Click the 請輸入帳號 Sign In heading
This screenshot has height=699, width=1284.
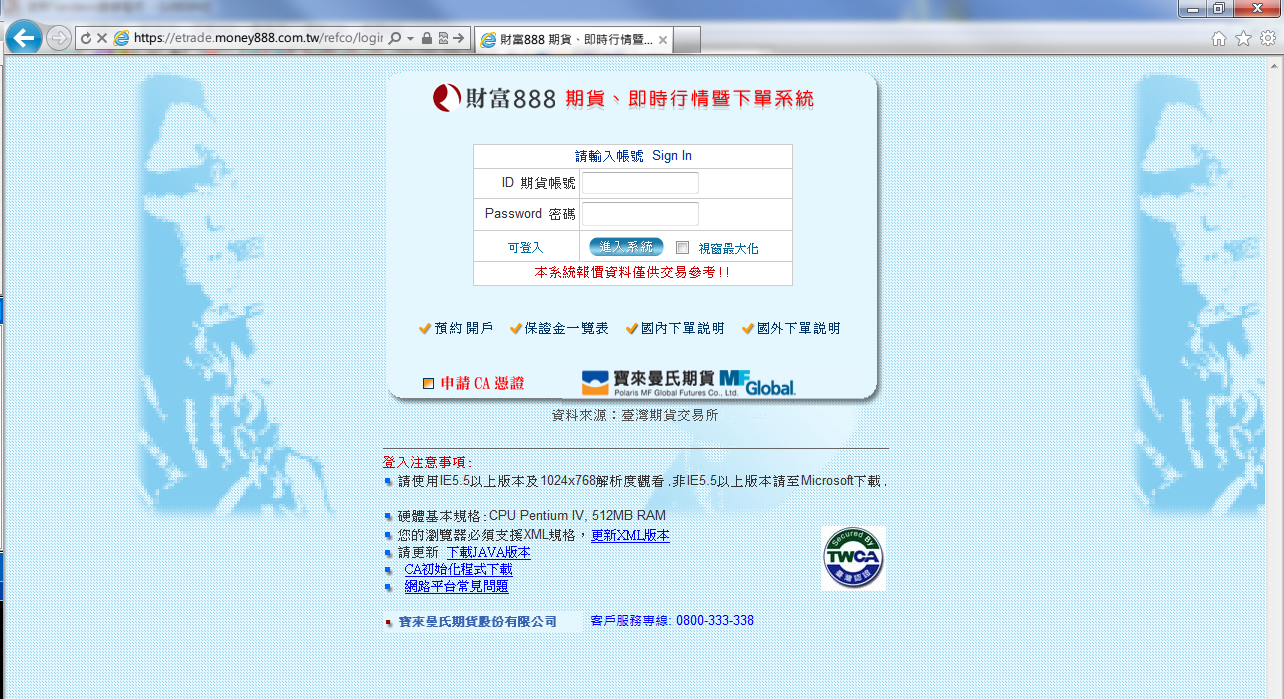point(633,156)
